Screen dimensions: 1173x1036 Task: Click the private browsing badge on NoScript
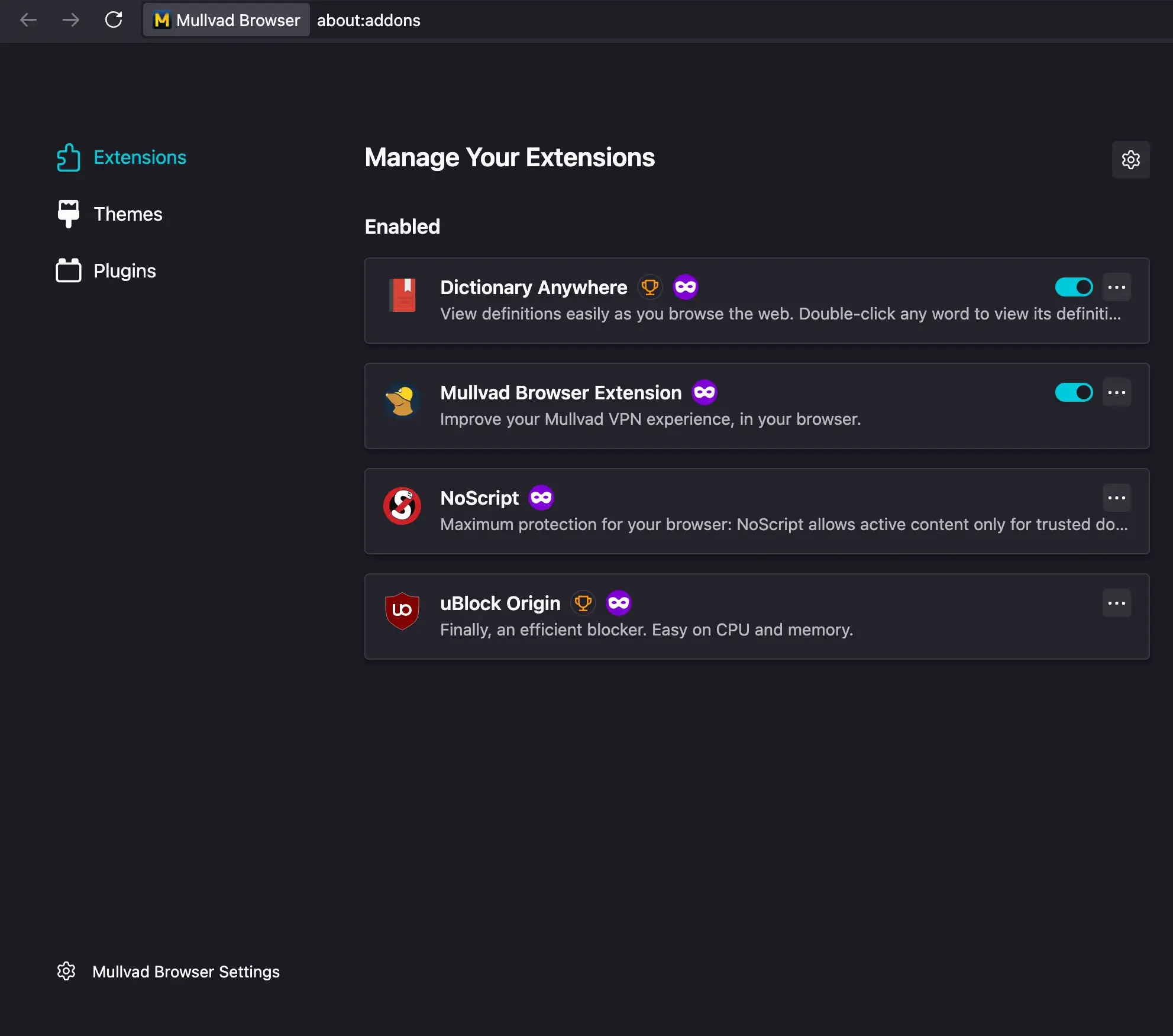[x=541, y=498]
